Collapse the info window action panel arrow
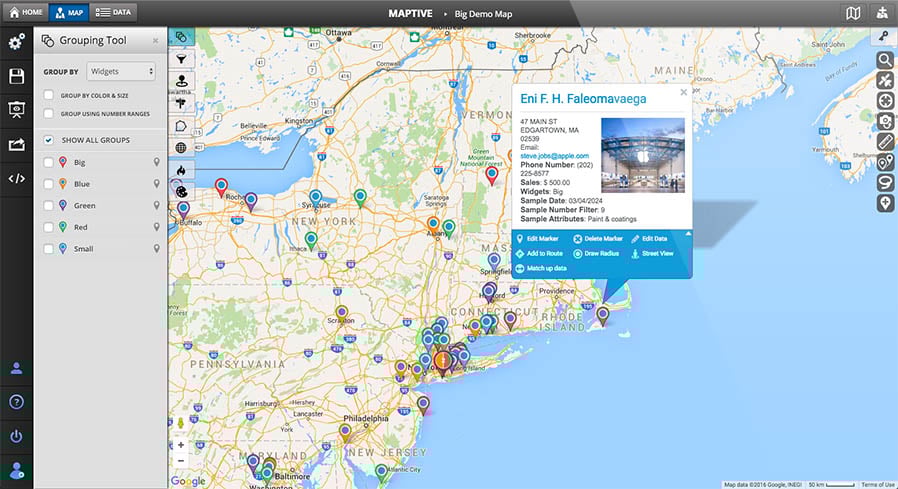 tap(688, 234)
